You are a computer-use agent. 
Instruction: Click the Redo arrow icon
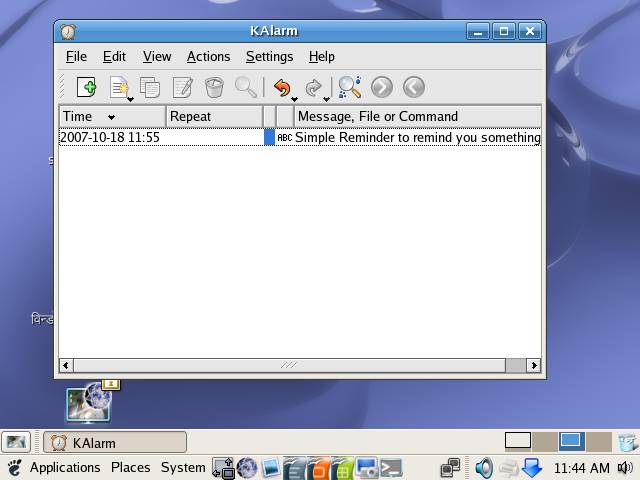(313, 88)
